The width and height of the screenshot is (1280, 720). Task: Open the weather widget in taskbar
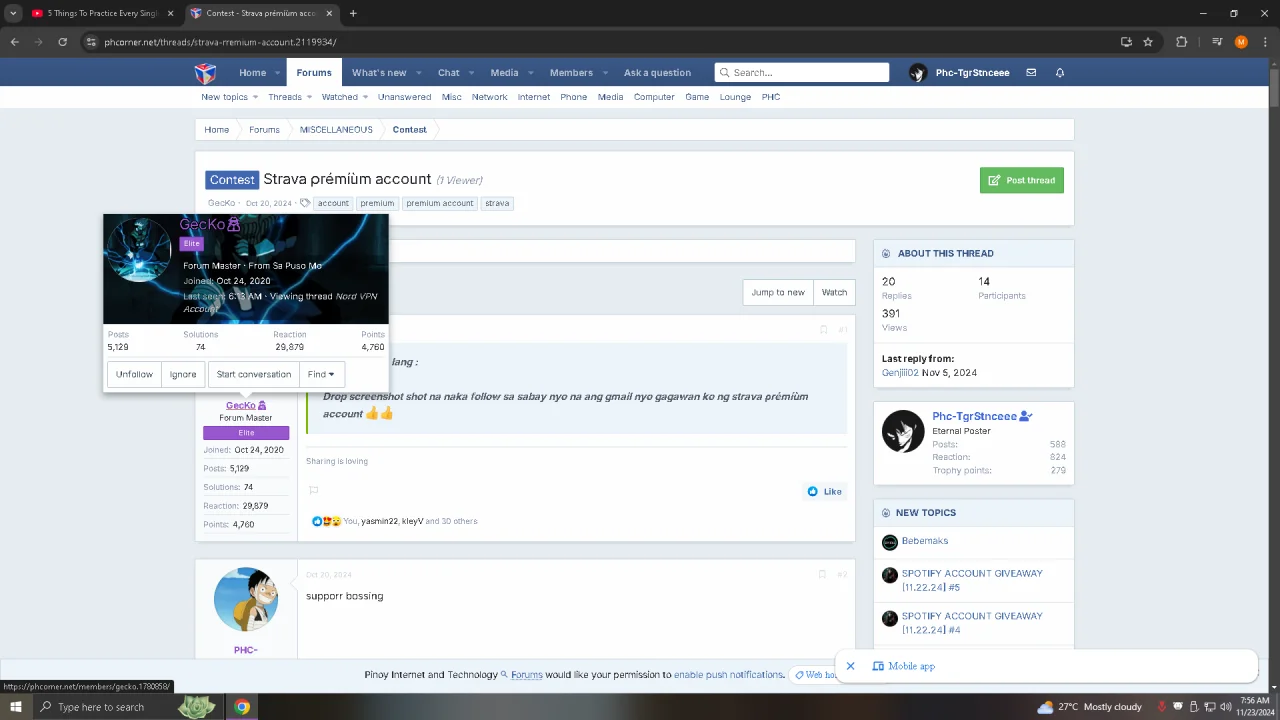[1089, 707]
